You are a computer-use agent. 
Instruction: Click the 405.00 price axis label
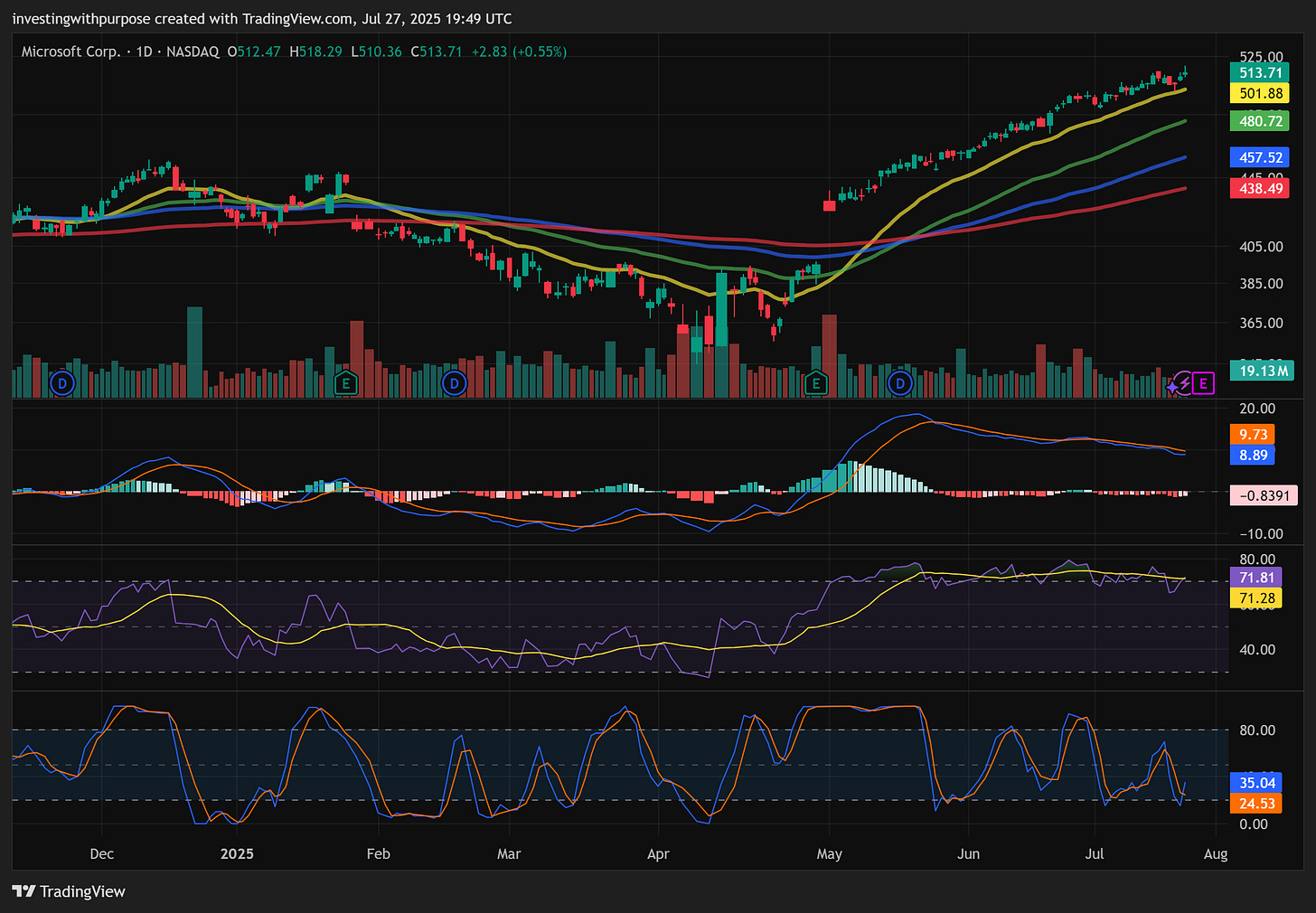[1261, 246]
